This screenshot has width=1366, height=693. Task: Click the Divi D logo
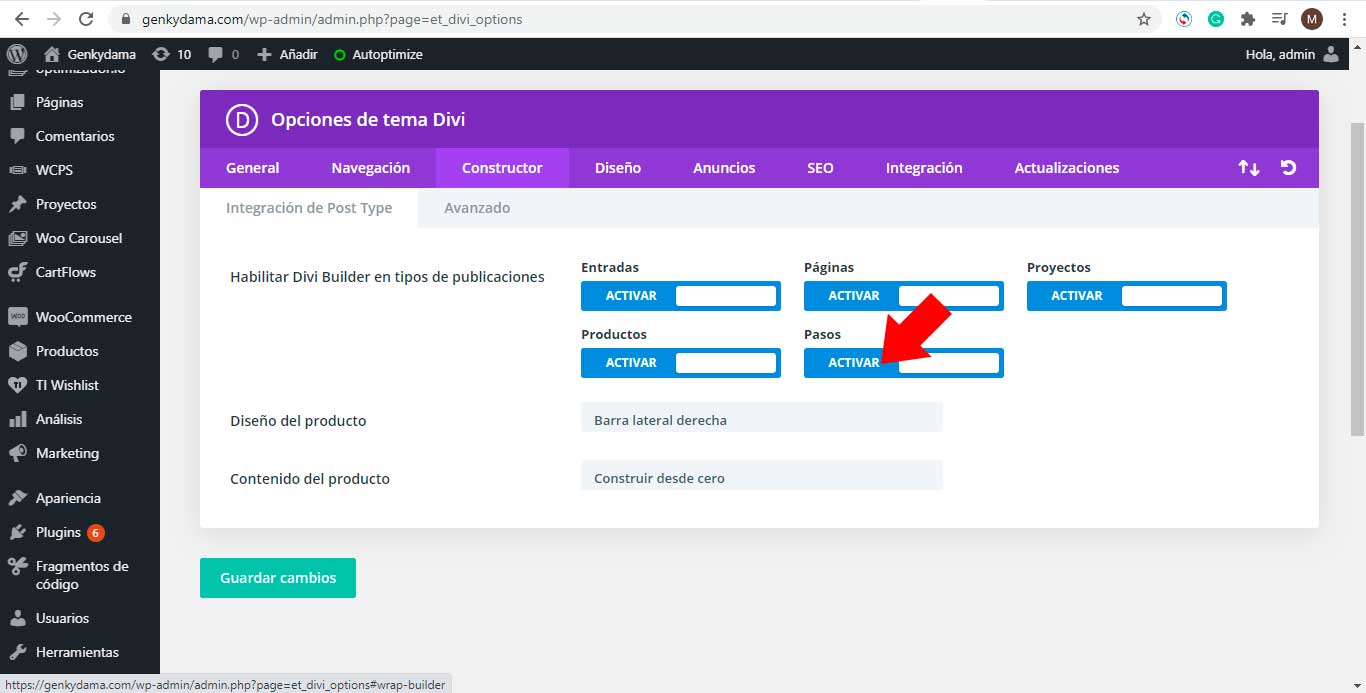pos(242,120)
